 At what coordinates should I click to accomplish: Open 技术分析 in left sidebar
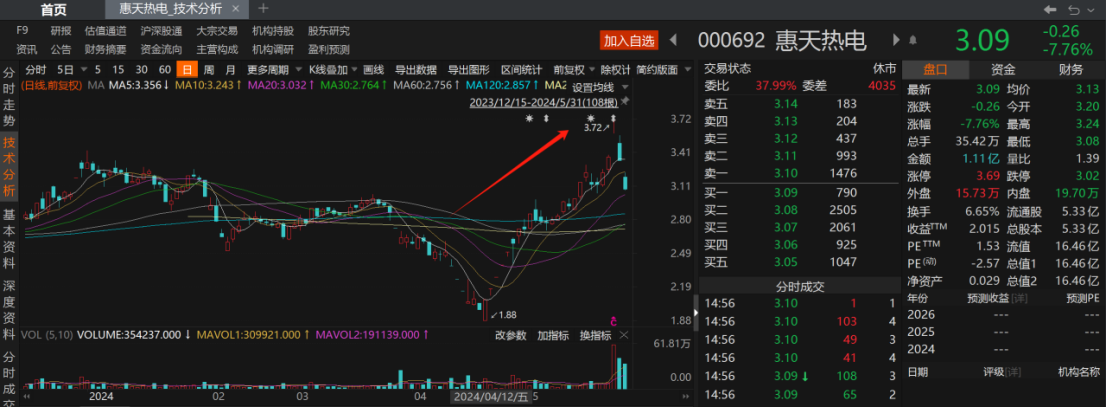click(8, 165)
